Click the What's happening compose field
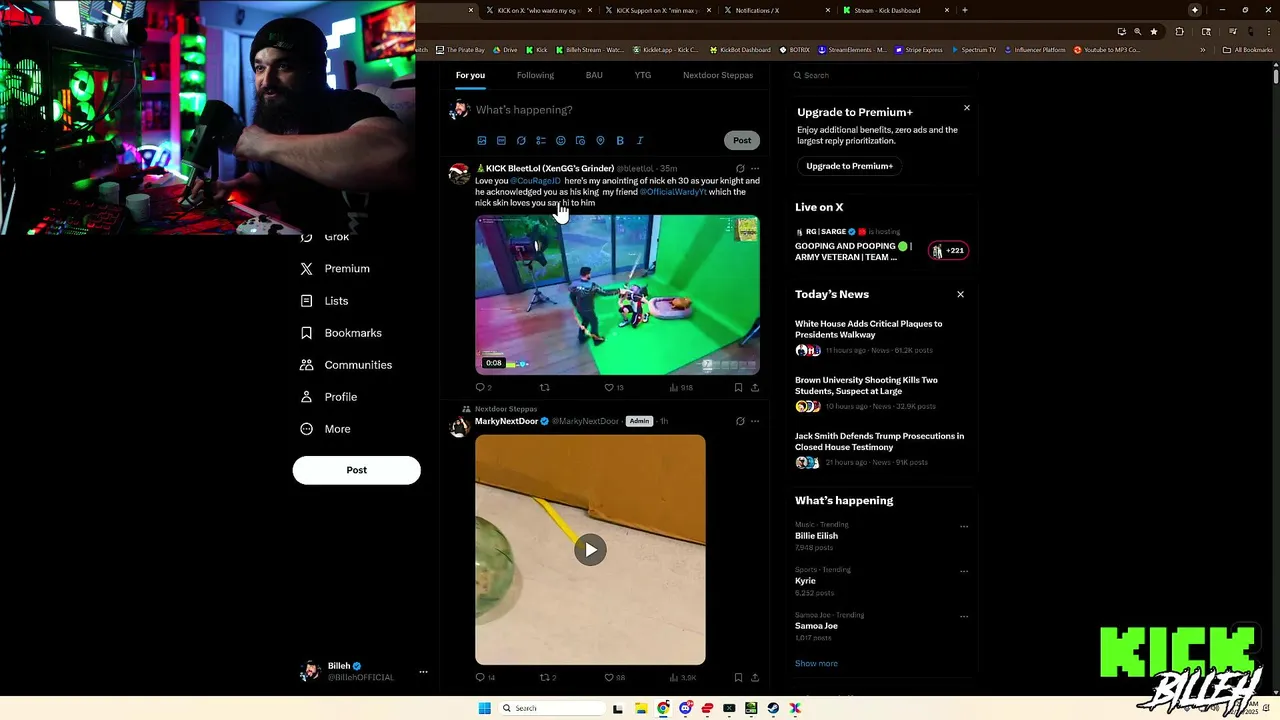The width and height of the screenshot is (1280, 720). pos(616,110)
